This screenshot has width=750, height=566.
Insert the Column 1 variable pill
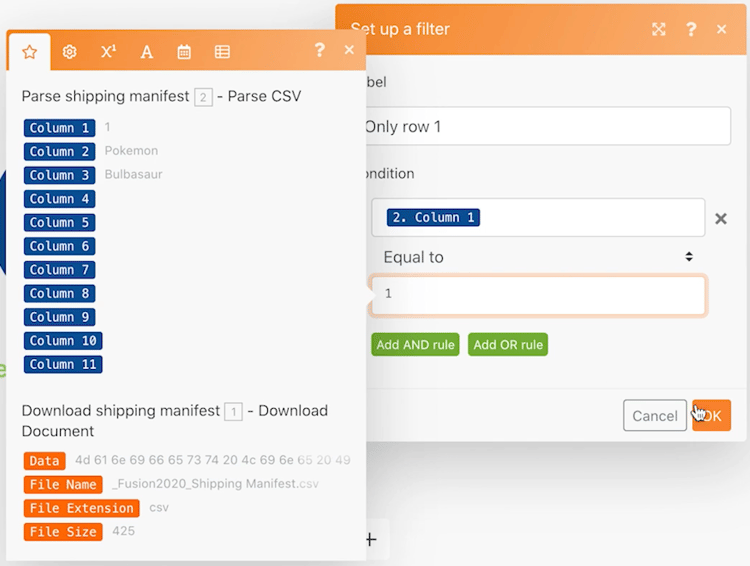59,128
